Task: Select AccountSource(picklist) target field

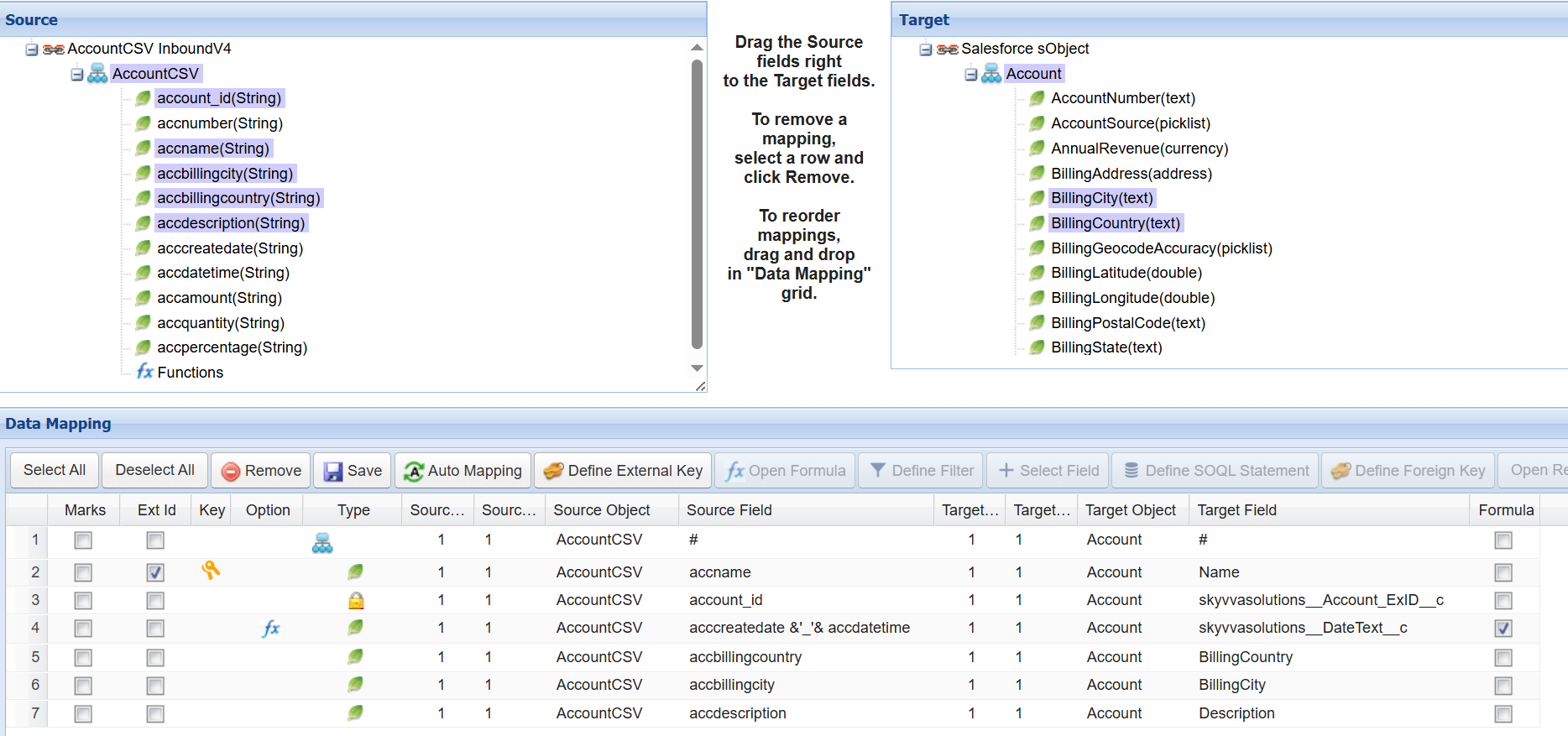Action: 1131,123
